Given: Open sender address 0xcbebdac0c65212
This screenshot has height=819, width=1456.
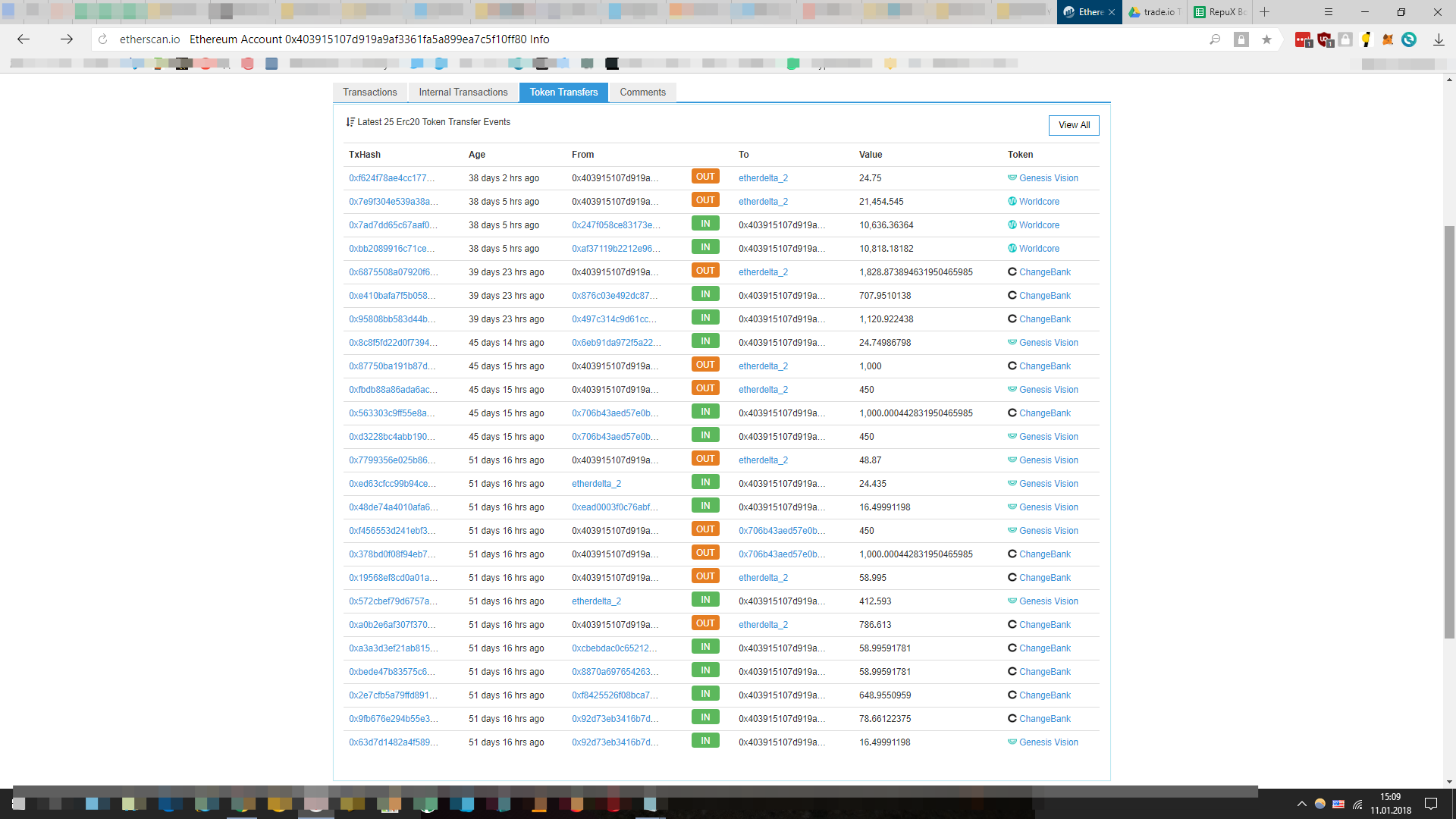Looking at the screenshot, I should (614, 648).
